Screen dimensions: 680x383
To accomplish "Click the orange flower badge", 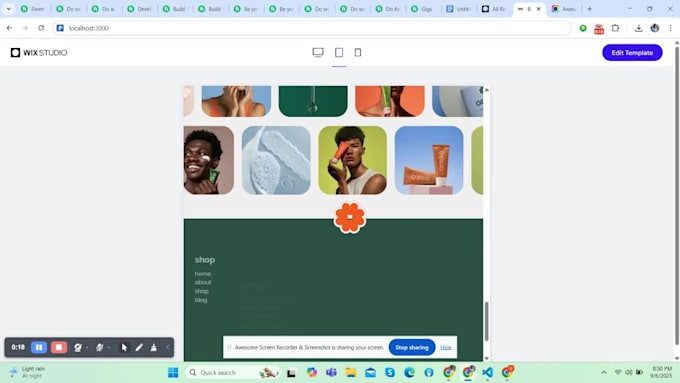I will point(350,217).
